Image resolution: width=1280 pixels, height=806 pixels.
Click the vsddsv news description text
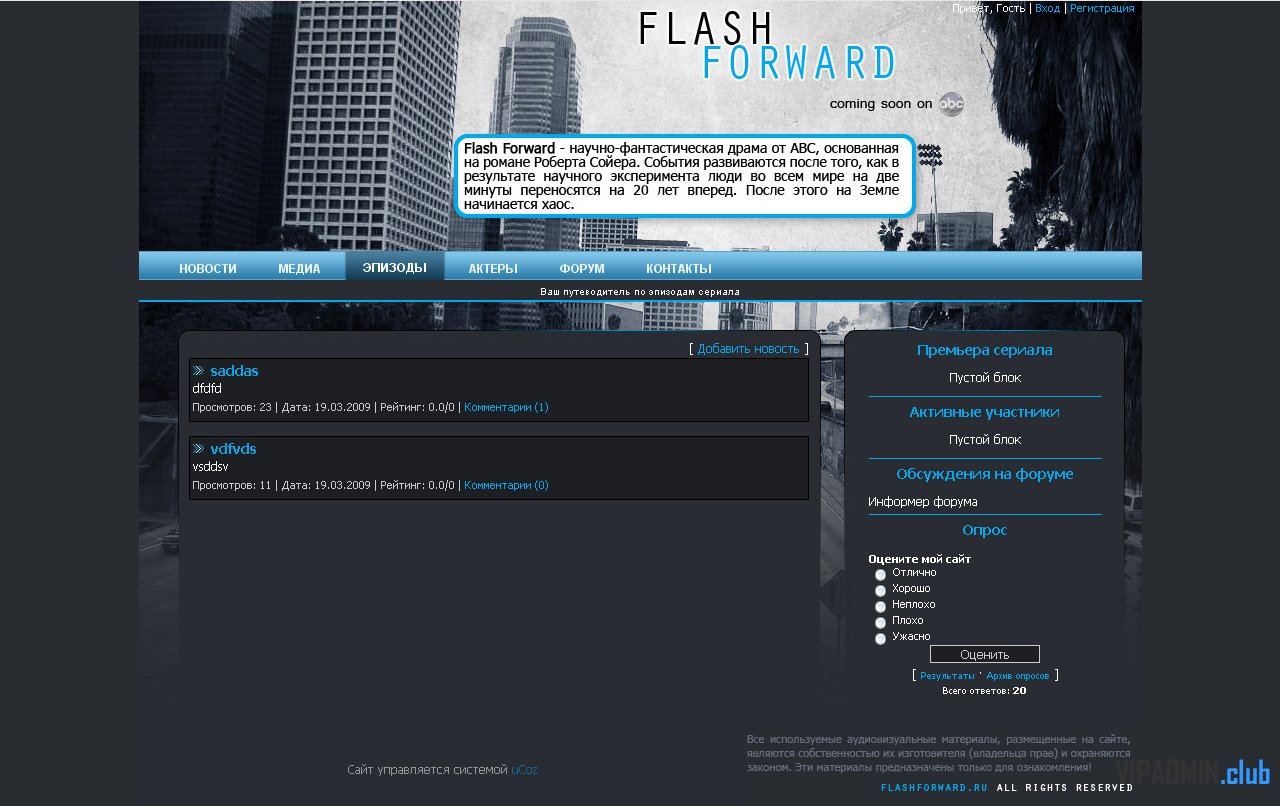211,467
